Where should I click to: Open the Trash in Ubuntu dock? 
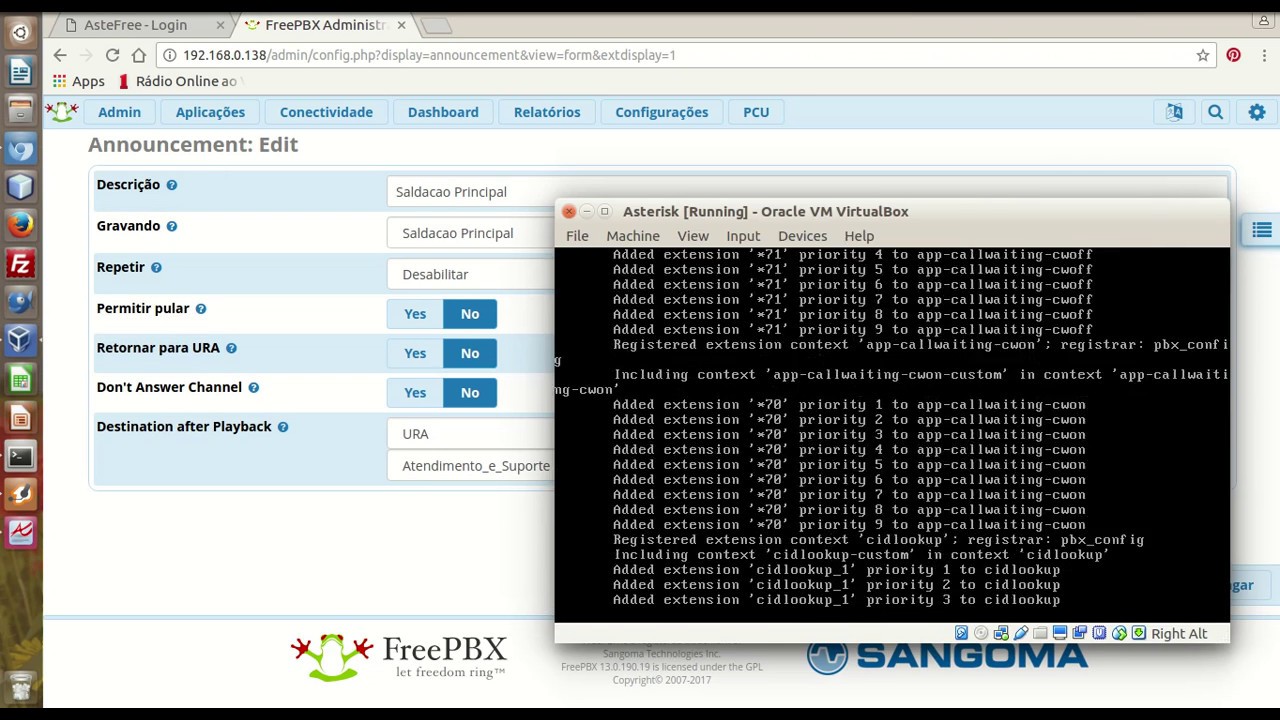pos(20,688)
